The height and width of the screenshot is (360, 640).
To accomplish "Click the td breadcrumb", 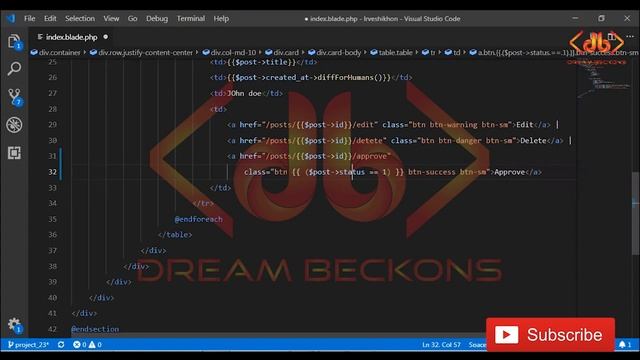I will 453,52.
